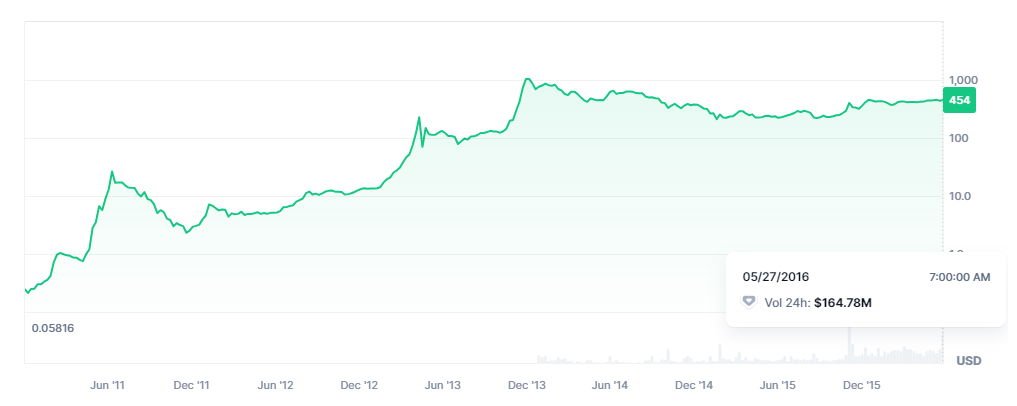1017x406 pixels.
Task: Select the Jun '11 time axis label
Action: click(x=108, y=384)
